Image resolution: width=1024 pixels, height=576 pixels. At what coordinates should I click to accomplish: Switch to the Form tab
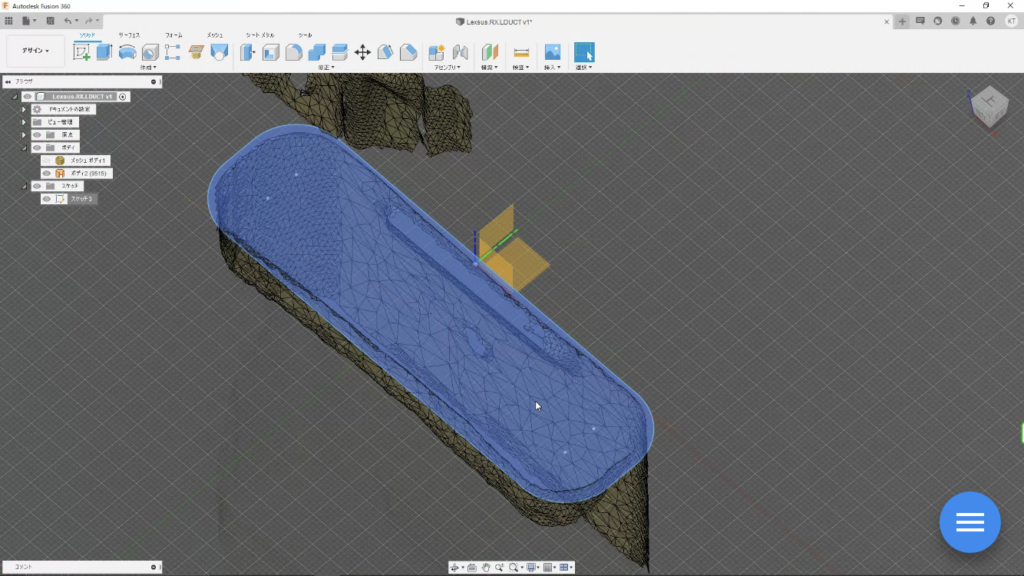[174, 35]
